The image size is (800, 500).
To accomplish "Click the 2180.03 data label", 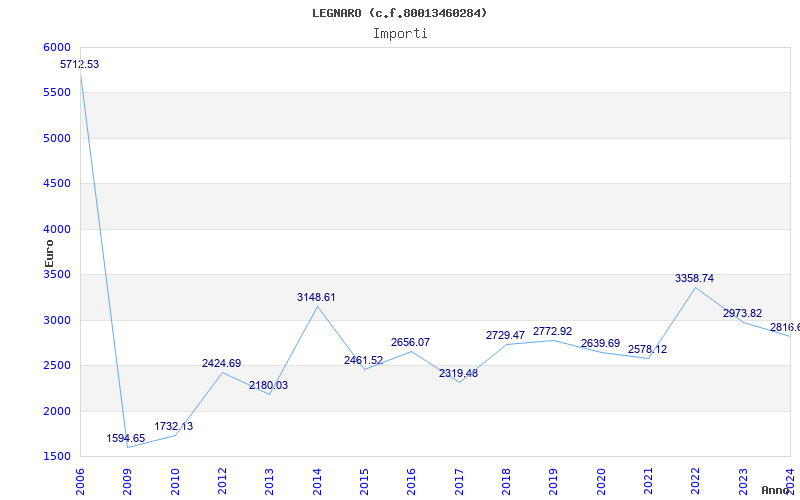I will tap(268, 385).
